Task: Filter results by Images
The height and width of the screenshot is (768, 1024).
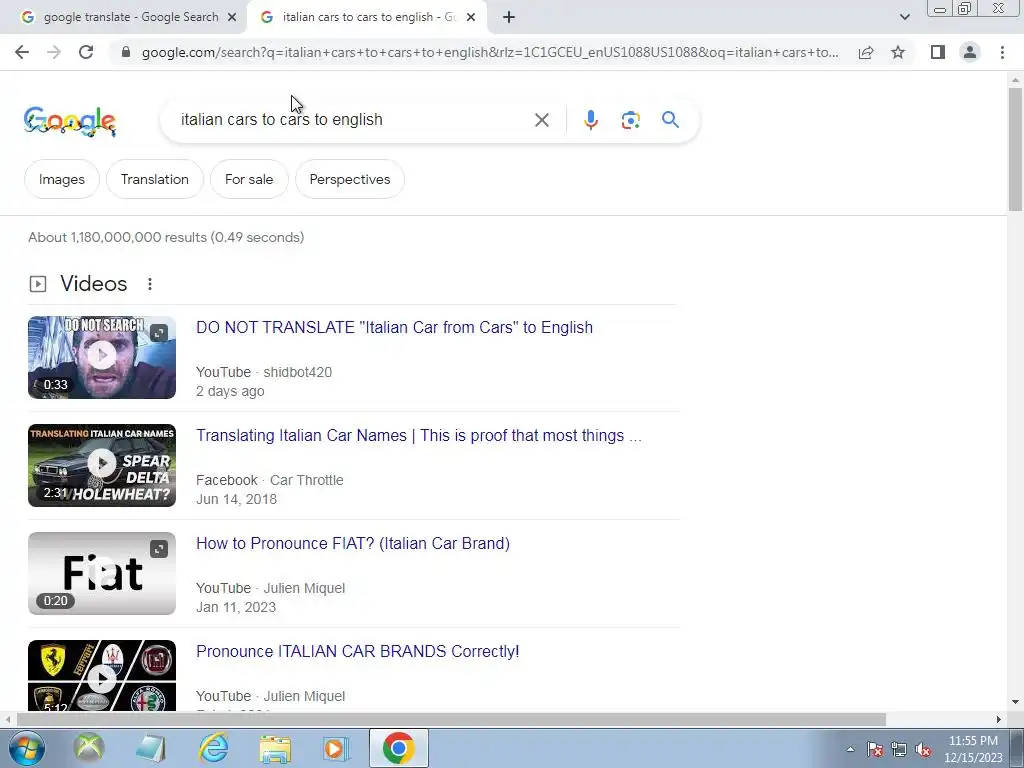Action: point(62,179)
